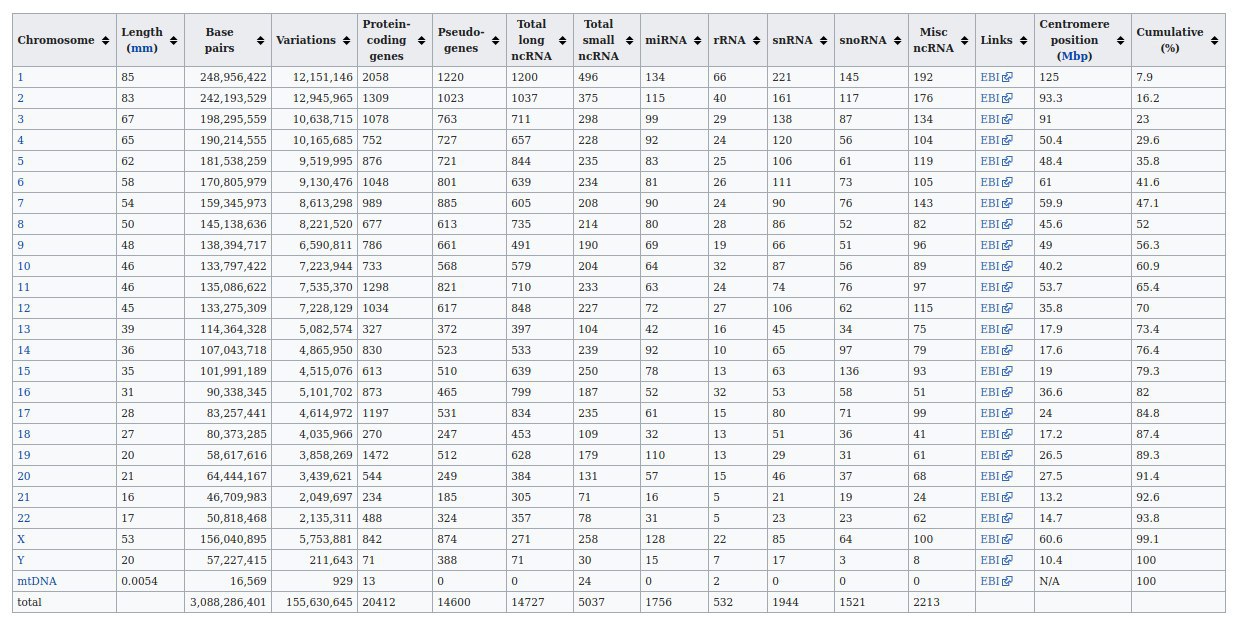Select mtDNA length value 0.0054
This screenshot has width=1238, height=621.
(138, 581)
